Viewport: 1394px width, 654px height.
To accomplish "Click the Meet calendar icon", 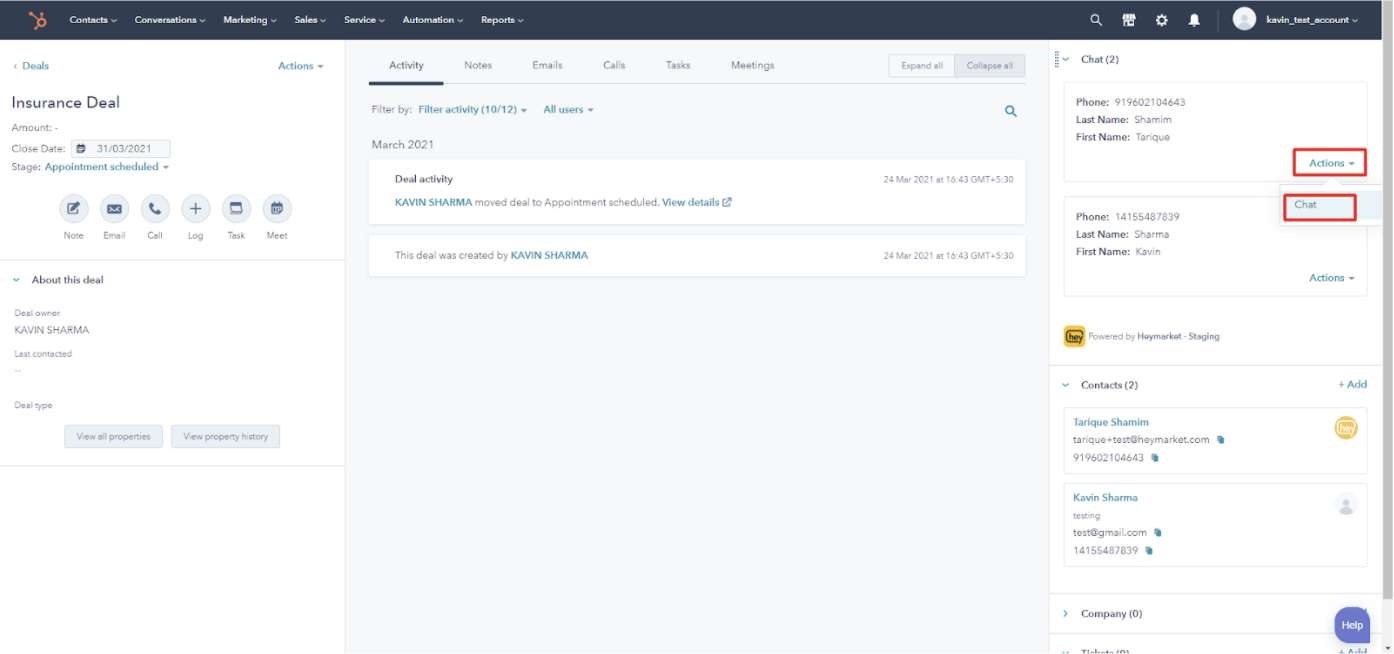I will (x=277, y=209).
